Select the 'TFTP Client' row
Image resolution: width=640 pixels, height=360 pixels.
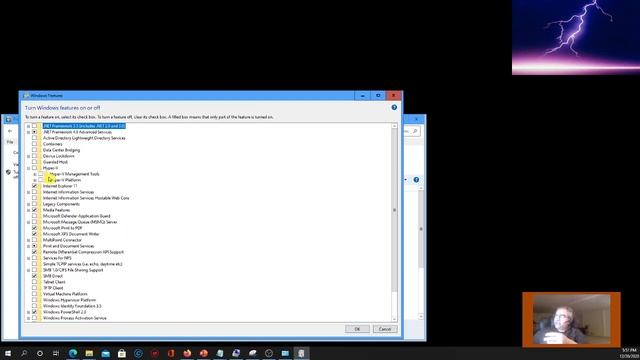pyautogui.click(x=53, y=288)
